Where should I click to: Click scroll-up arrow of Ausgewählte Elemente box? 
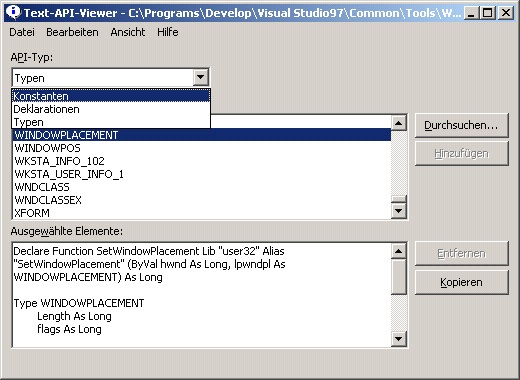(399, 251)
